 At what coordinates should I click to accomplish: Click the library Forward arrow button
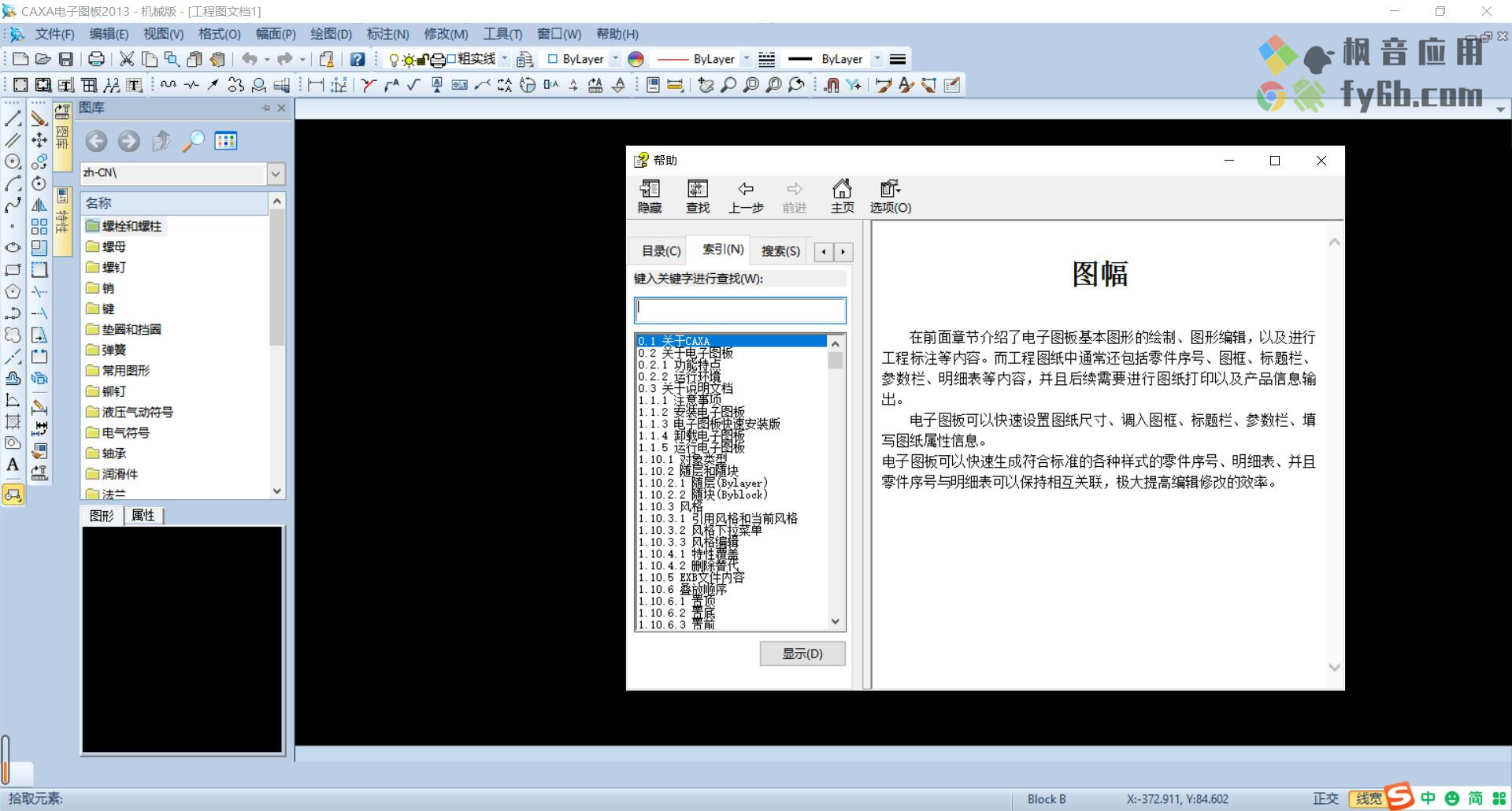click(x=129, y=141)
